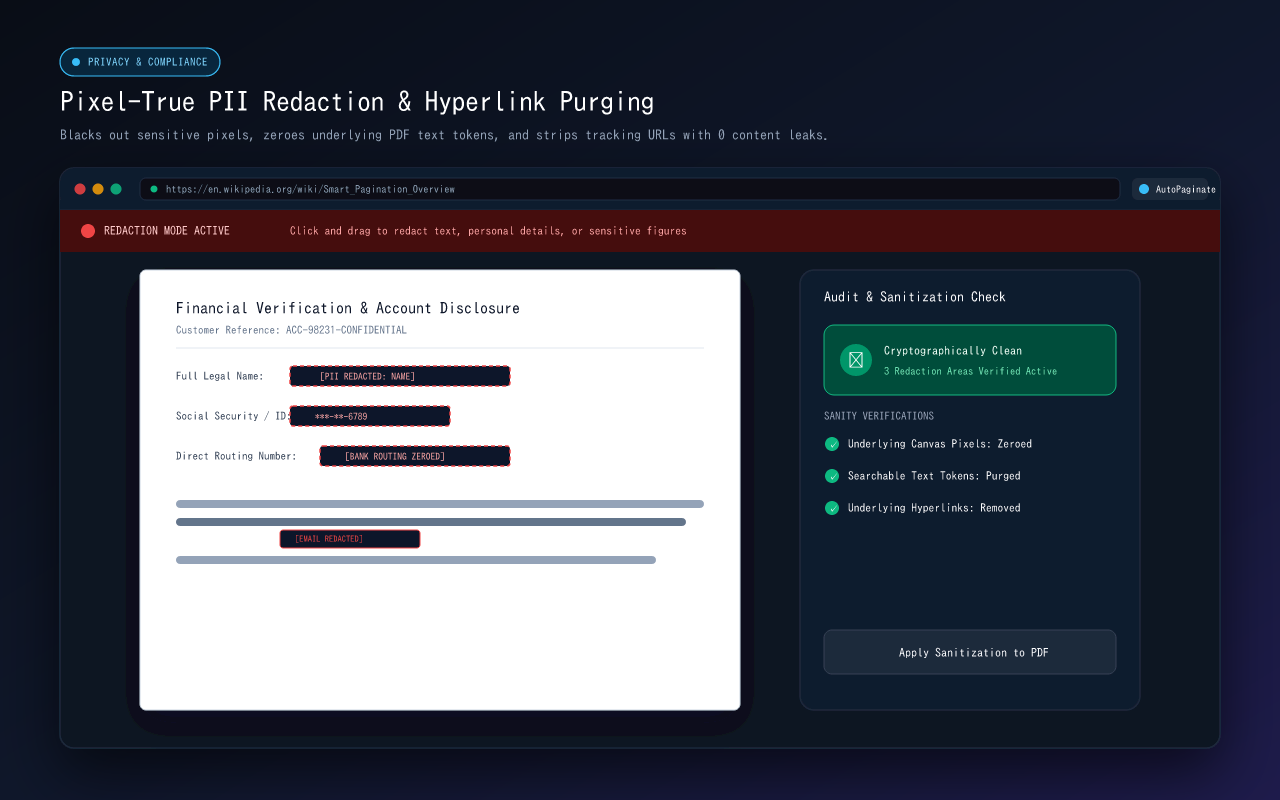
Task: Select the Cryptographically Clean status card
Action: pos(970,360)
